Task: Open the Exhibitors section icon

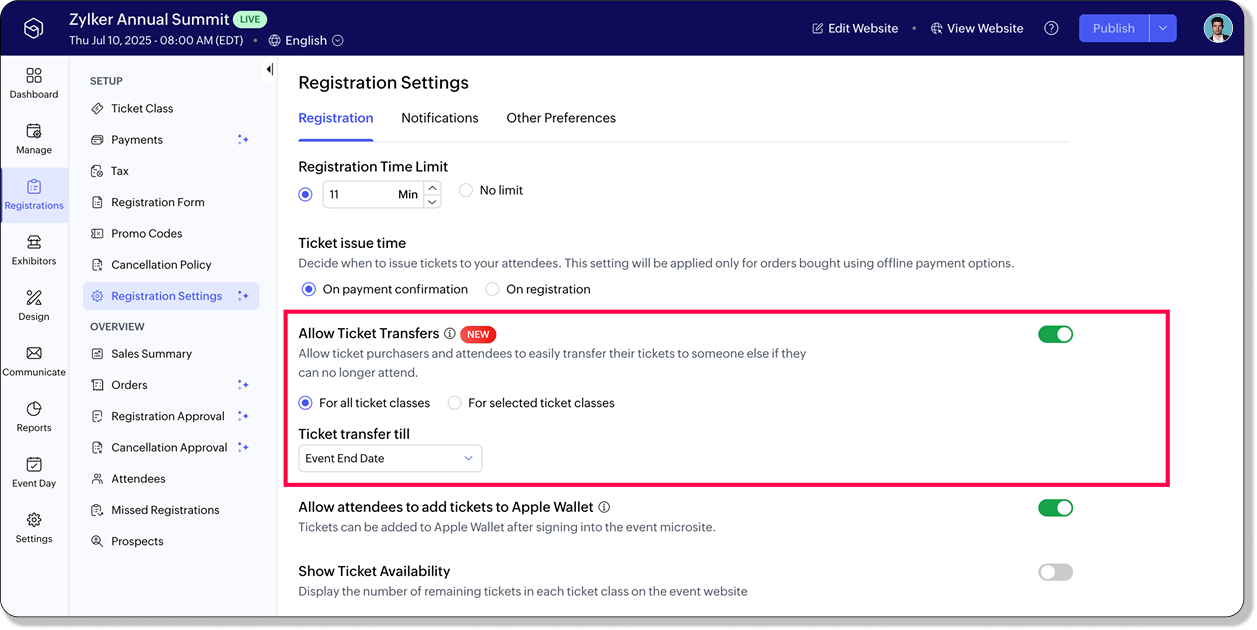Action: 34,243
